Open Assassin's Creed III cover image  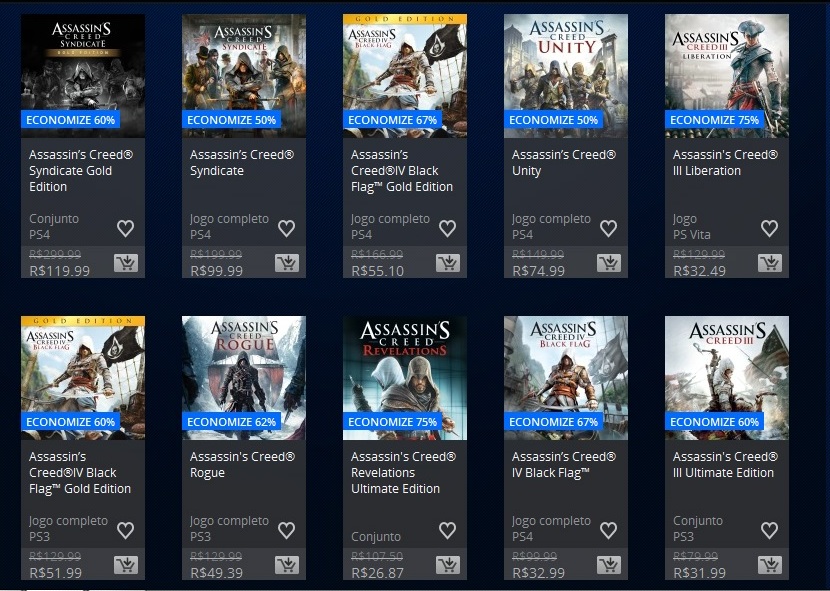726,378
